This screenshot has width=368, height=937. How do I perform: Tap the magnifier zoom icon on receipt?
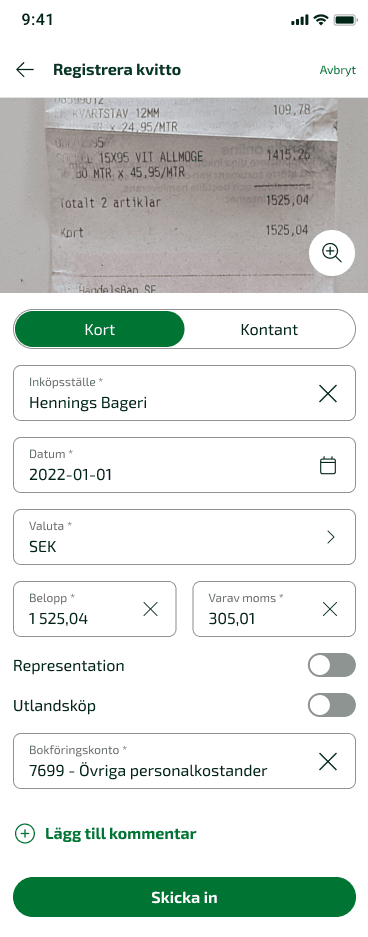pyautogui.click(x=332, y=253)
